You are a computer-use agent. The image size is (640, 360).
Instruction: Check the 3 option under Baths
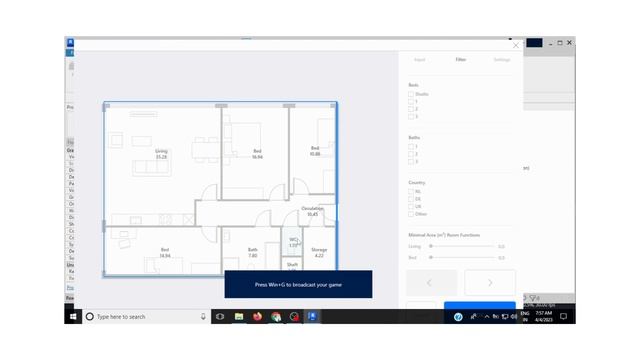(x=411, y=162)
